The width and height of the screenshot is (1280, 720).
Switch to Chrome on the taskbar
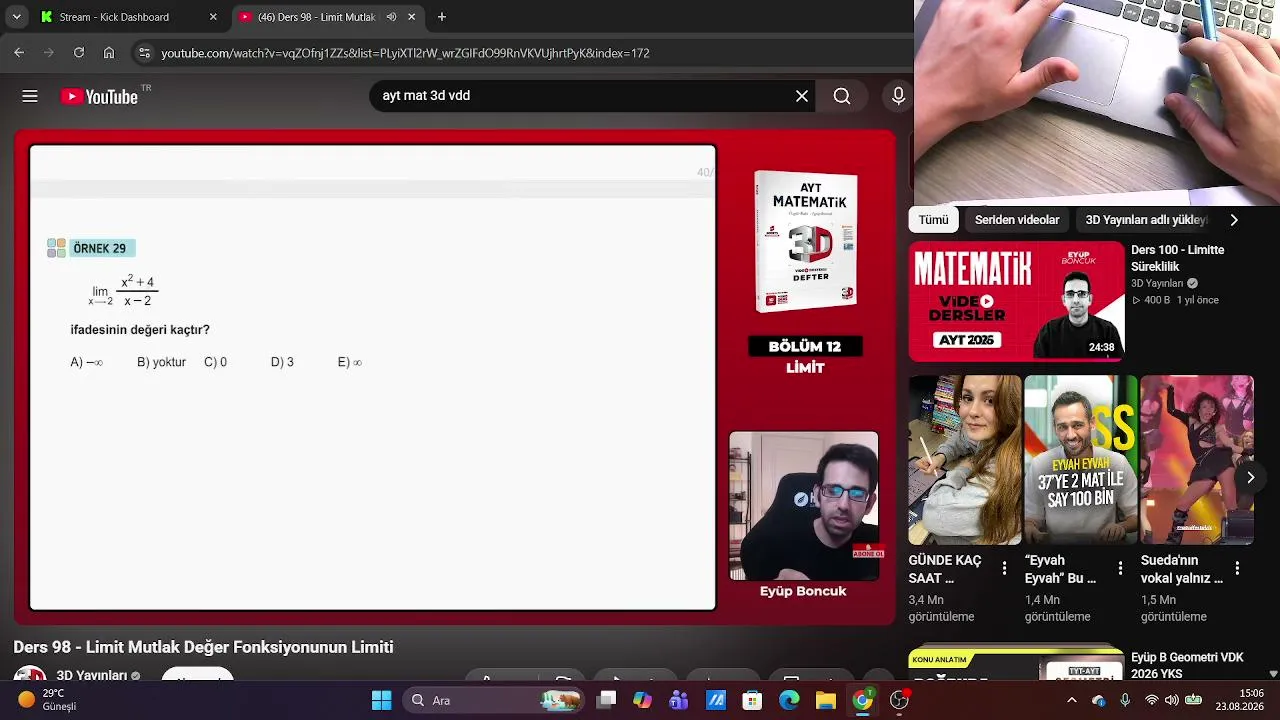(x=862, y=700)
